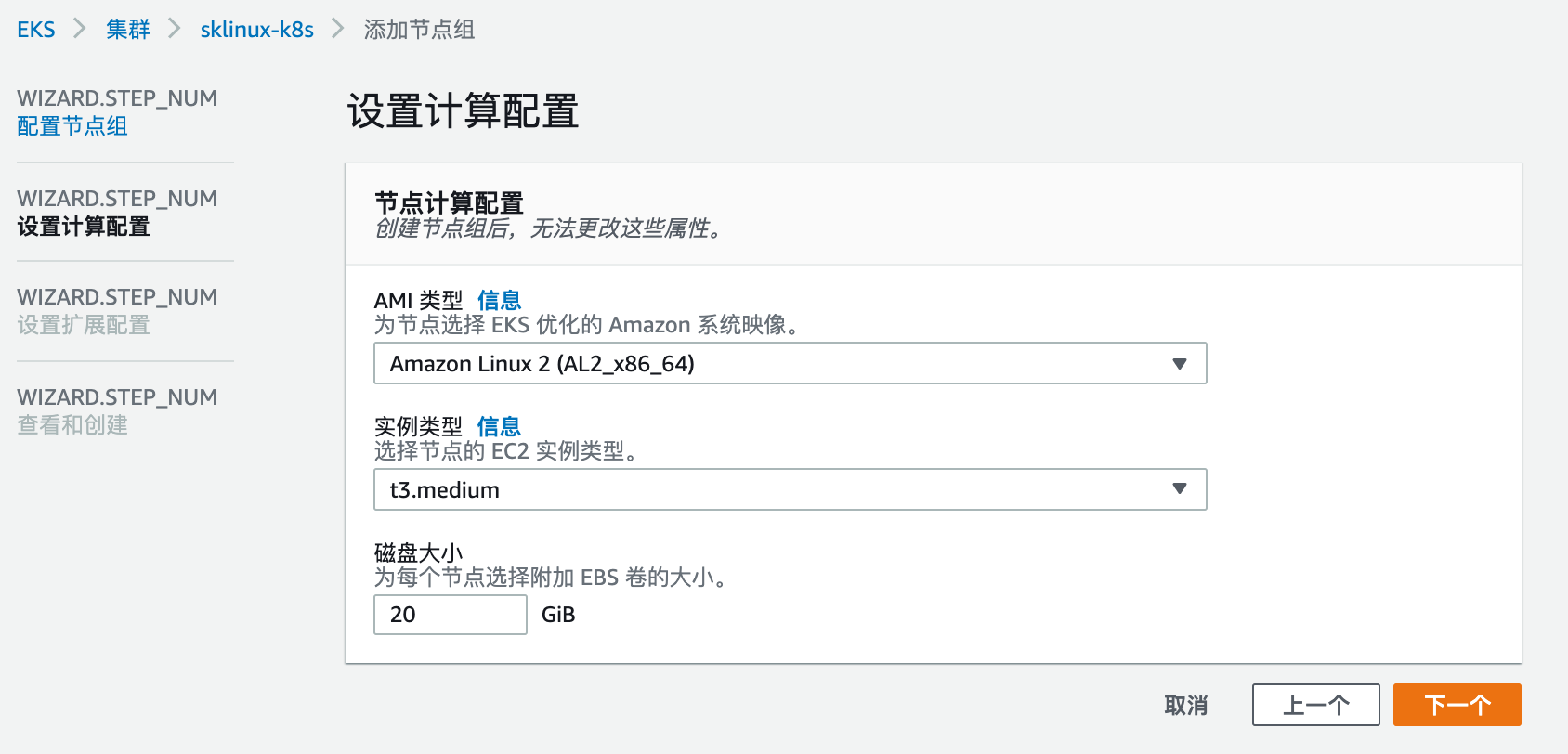Image resolution: width=1568 pixels, height=754 pixels.
Task: Select the 设置计算配置 wizard step
Action: [84, 227]
